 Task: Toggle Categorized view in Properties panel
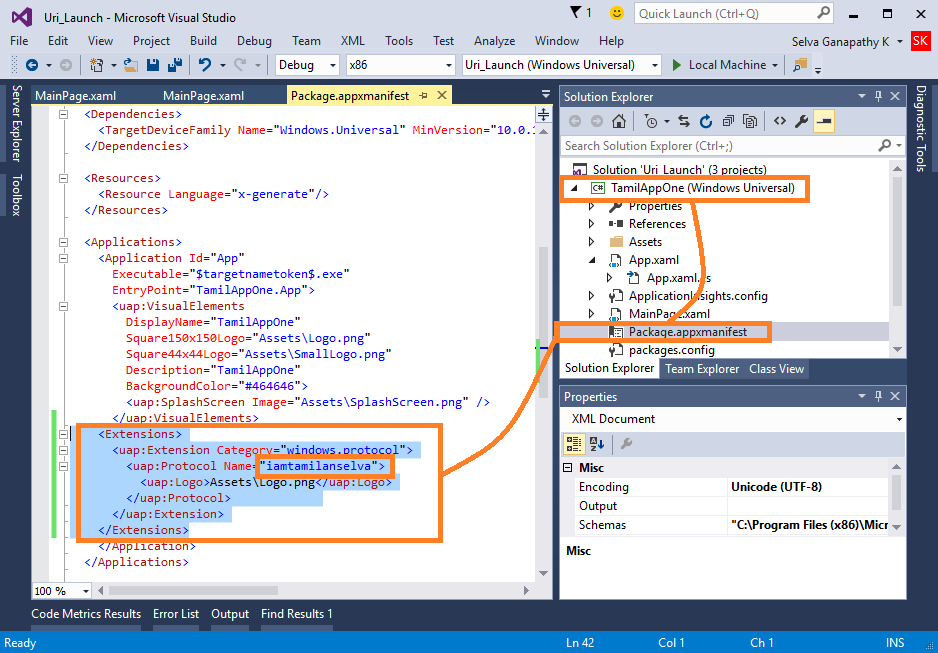pyautogui.click(x=574, y=444)
